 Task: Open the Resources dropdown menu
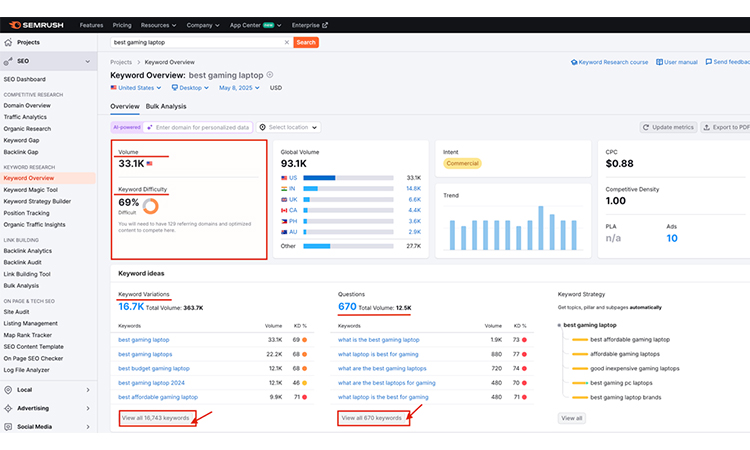[x=158, y=25]
